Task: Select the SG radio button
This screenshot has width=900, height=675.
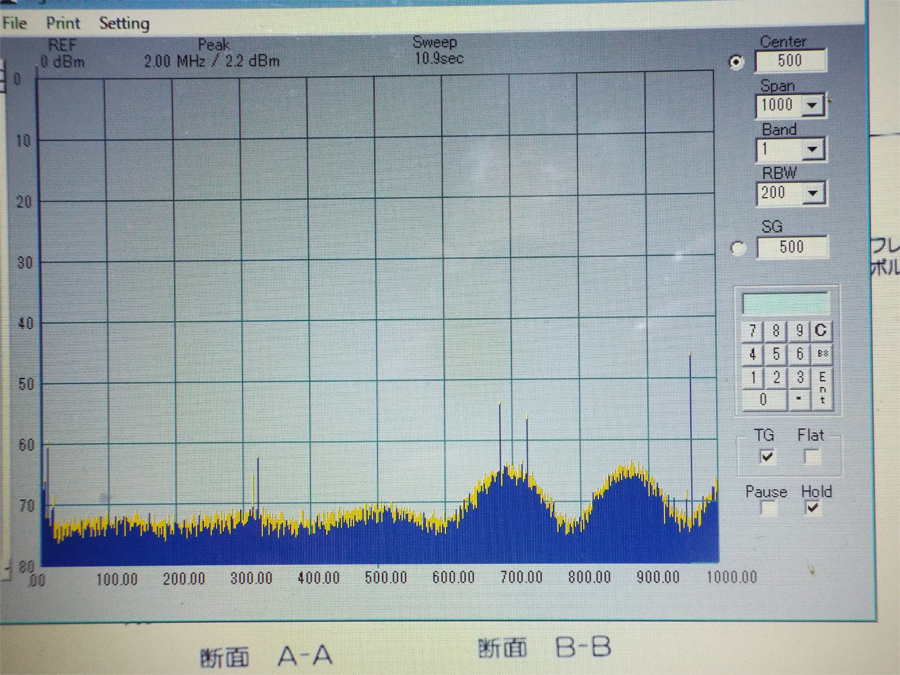Action: pos(739,248)
